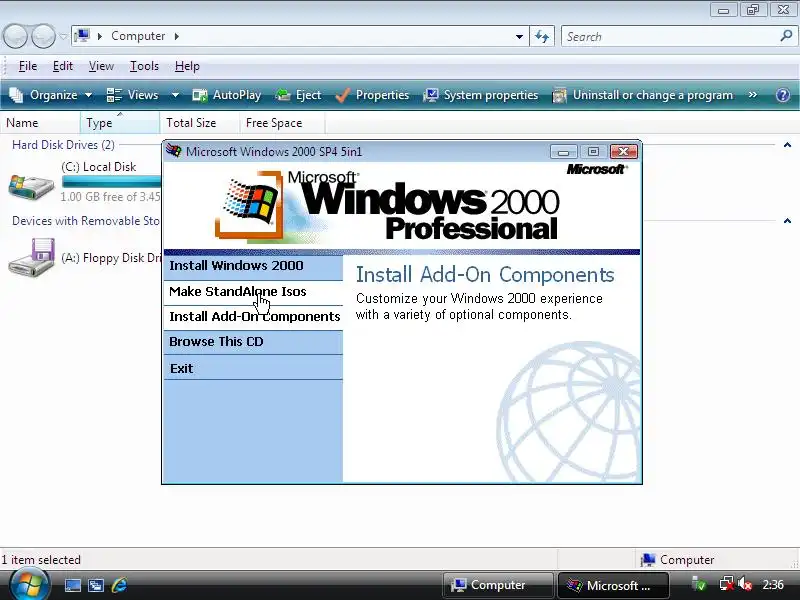Click Exit in Windows 2000 setup
The image size is (800, 600).
[253, 368]
